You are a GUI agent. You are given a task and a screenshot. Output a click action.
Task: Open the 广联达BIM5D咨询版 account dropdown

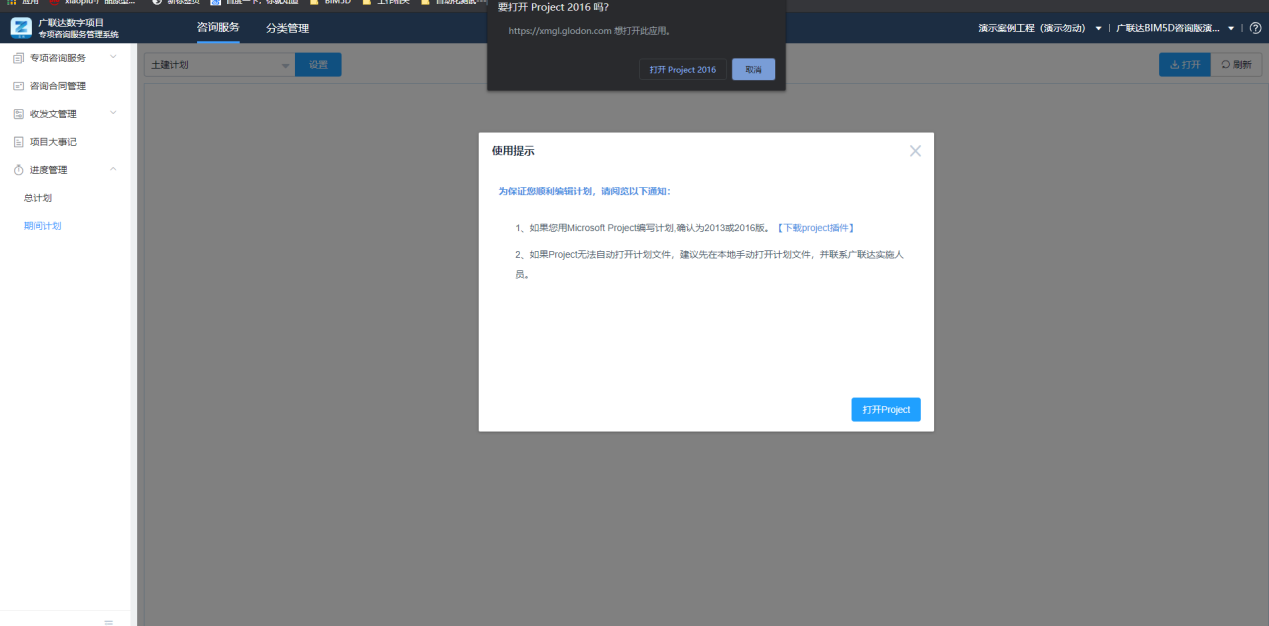(x=1175, y=28)
